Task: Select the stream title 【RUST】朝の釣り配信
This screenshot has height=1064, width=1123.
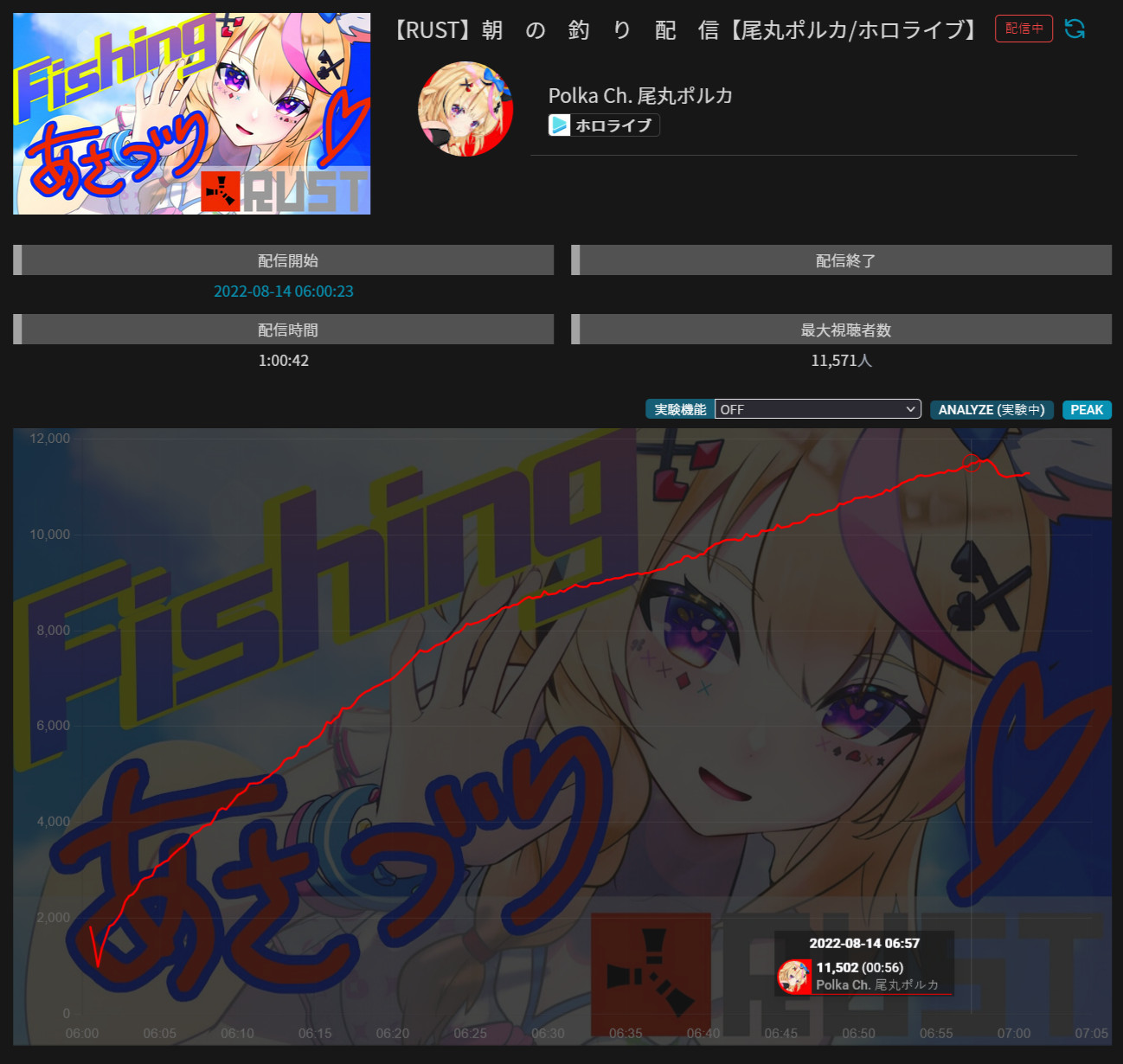Action: [685, 30]
